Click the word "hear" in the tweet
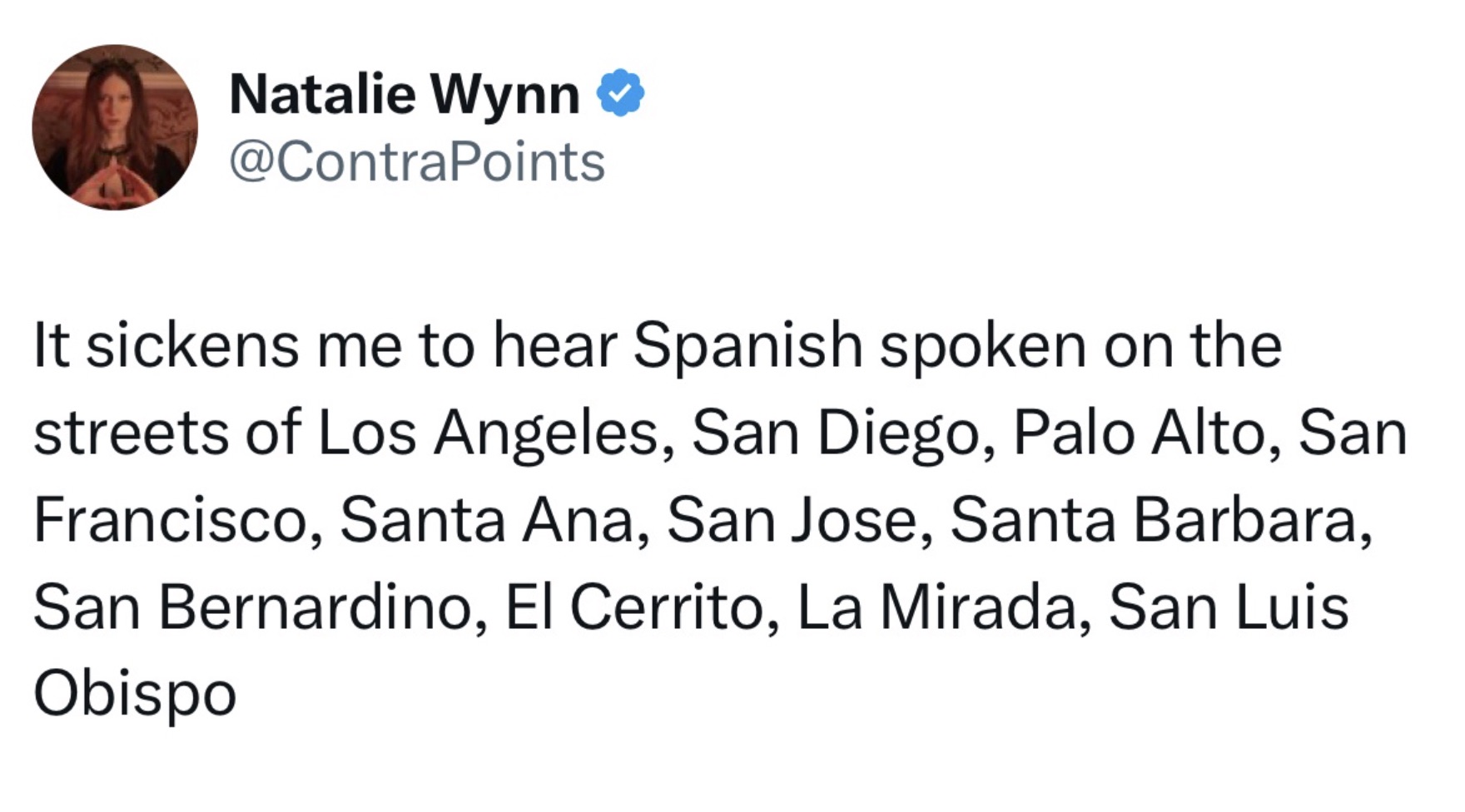Screen dimensions: 1465x812 [x=554, y=345]
